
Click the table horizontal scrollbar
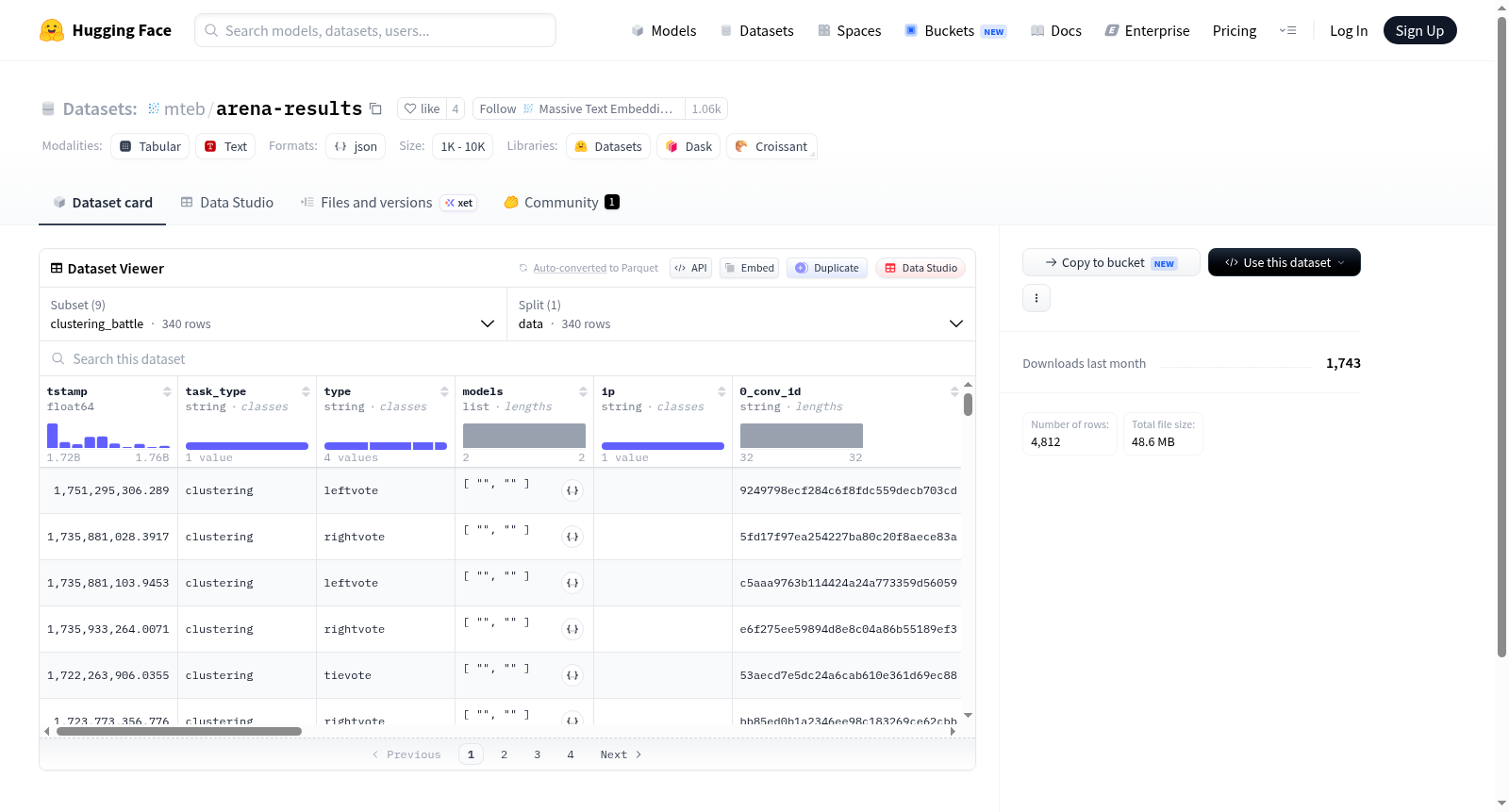pyautogui.click(x=179, y=731)
